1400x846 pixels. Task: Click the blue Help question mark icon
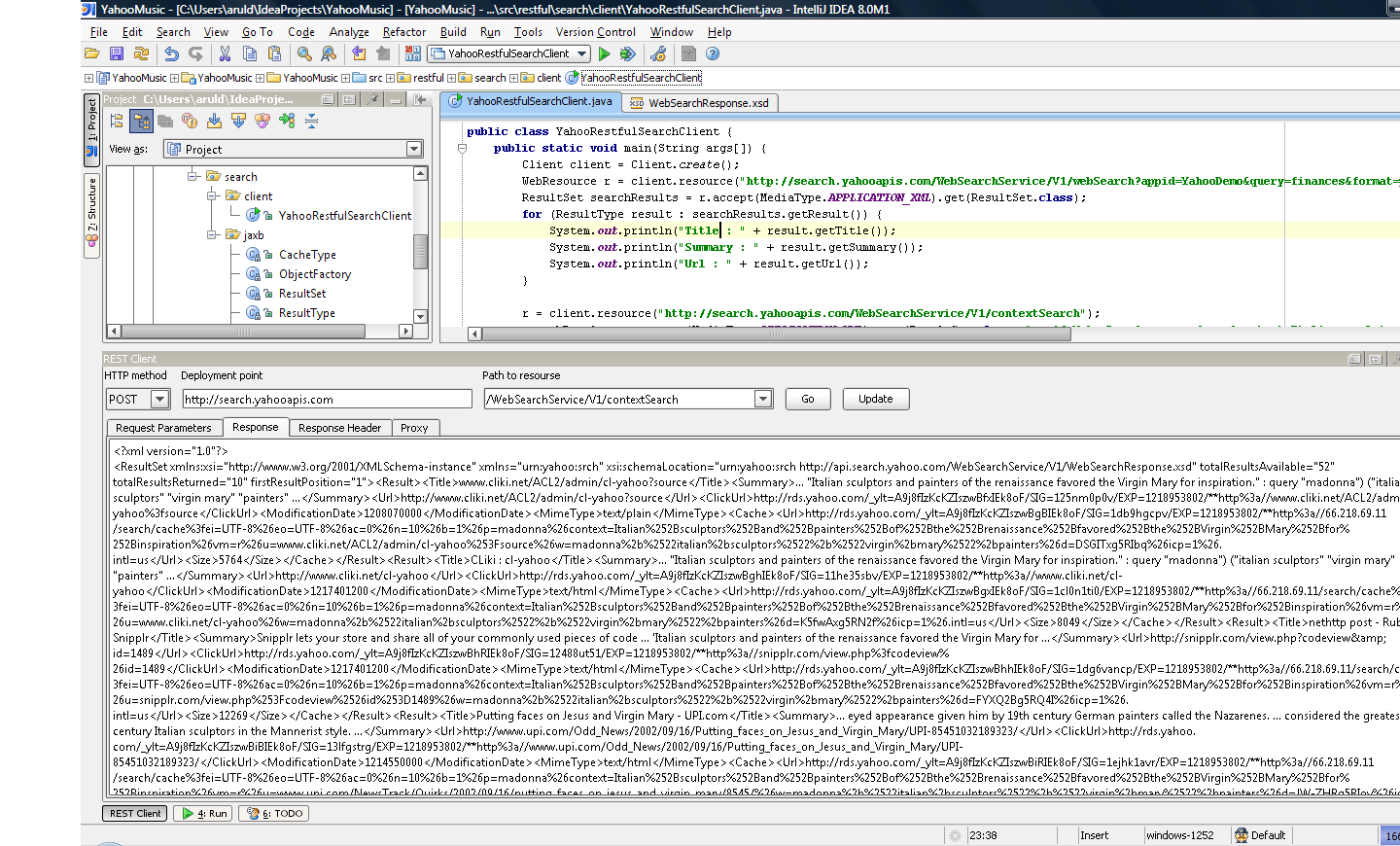click(x=713, y=54)
